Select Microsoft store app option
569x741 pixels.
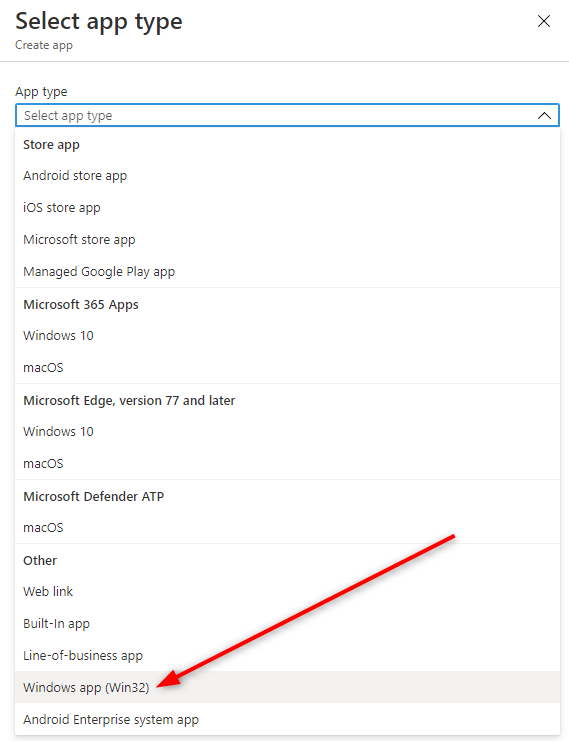287,240
